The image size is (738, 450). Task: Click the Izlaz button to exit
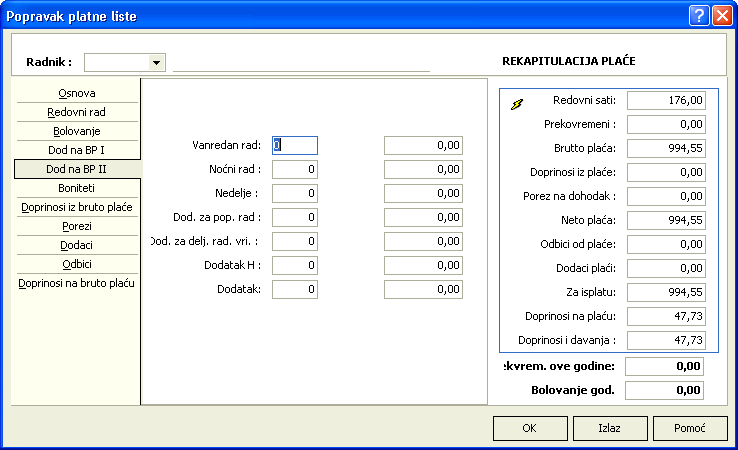pyautogui.click(x=609, y=428)
